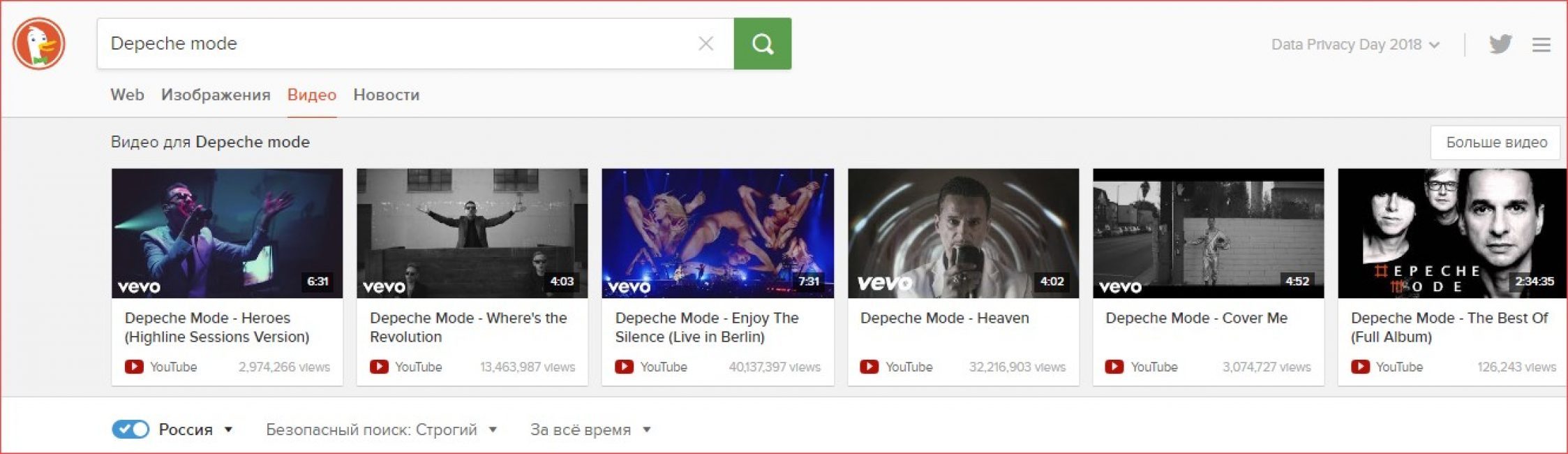This screenshot has width=1568, height=454.
Task: Click the 3,074,727 views text
Action: point(1267,367)
